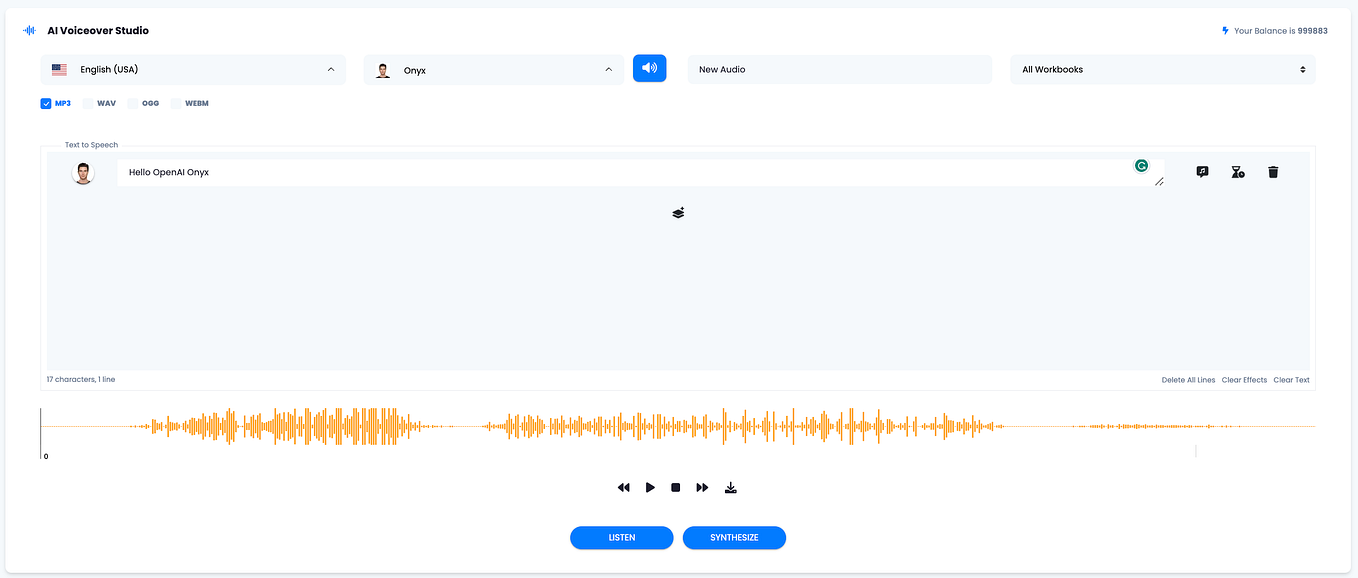This screenshot has width=1358, height=578.
Task: Click the layers icon below the text line
Action: (678, 212)
